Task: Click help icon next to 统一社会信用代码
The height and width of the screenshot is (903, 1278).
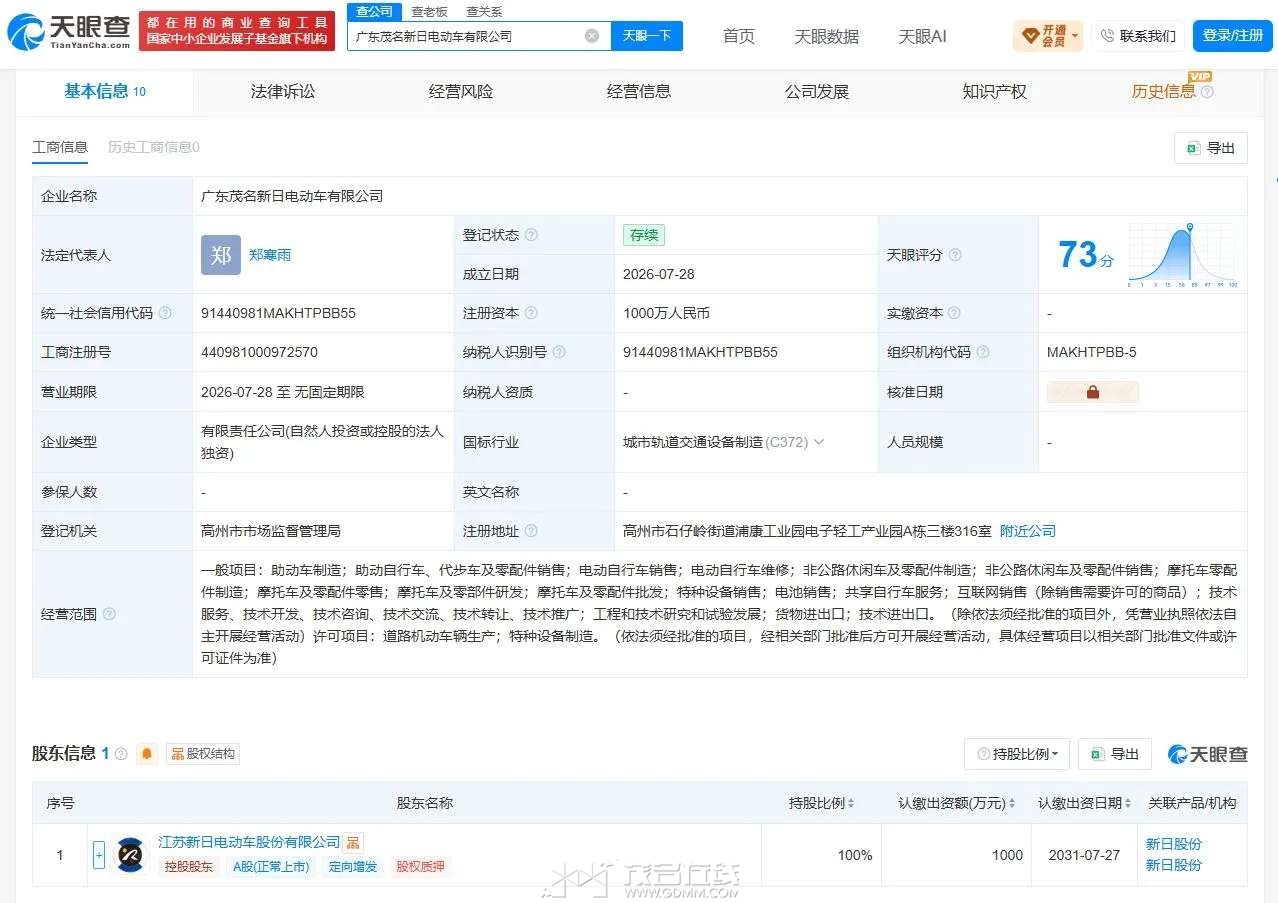Action: (x=165, y=313)
